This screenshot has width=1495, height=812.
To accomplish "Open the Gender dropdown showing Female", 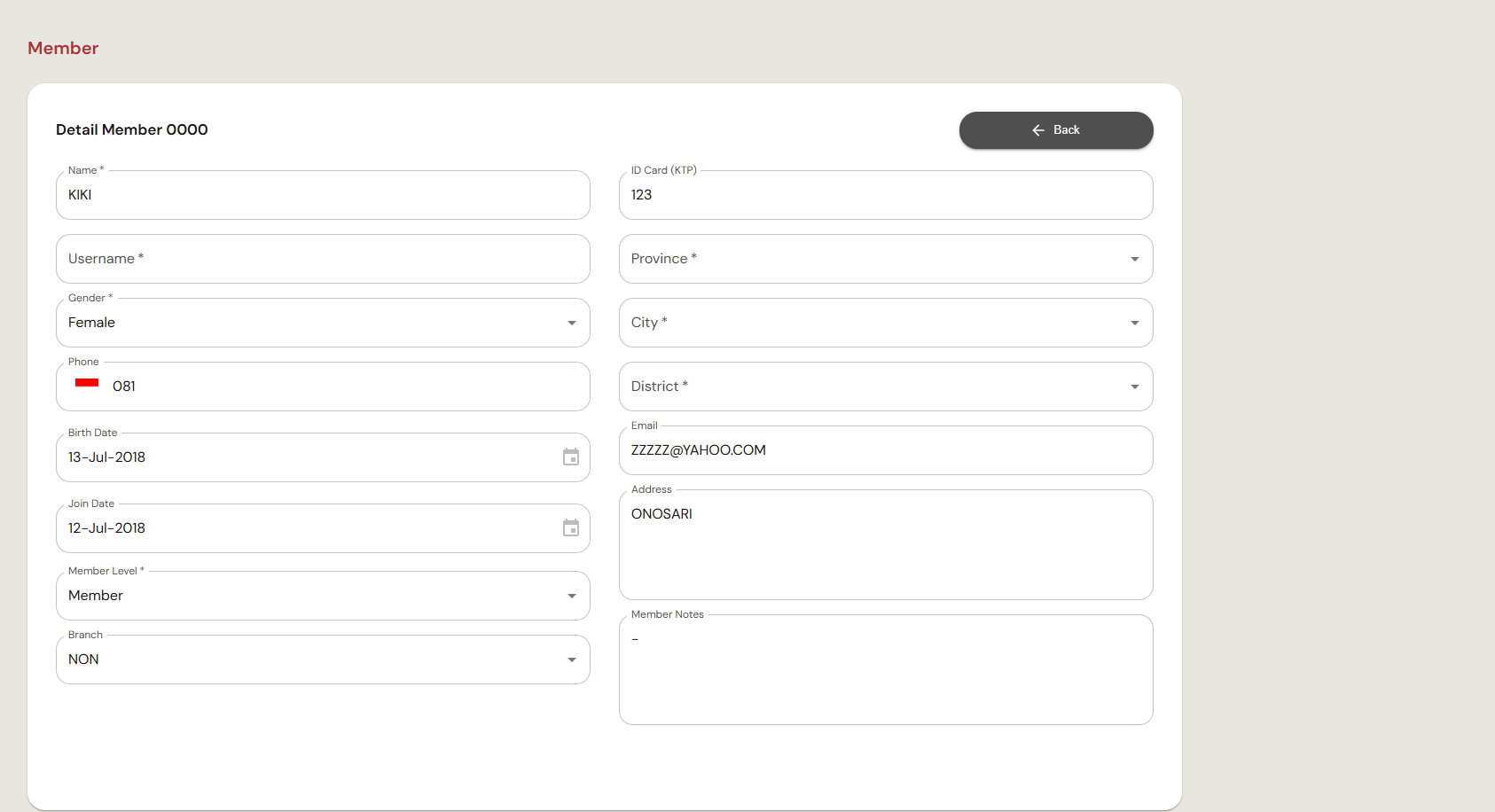I will pos(323,323).
